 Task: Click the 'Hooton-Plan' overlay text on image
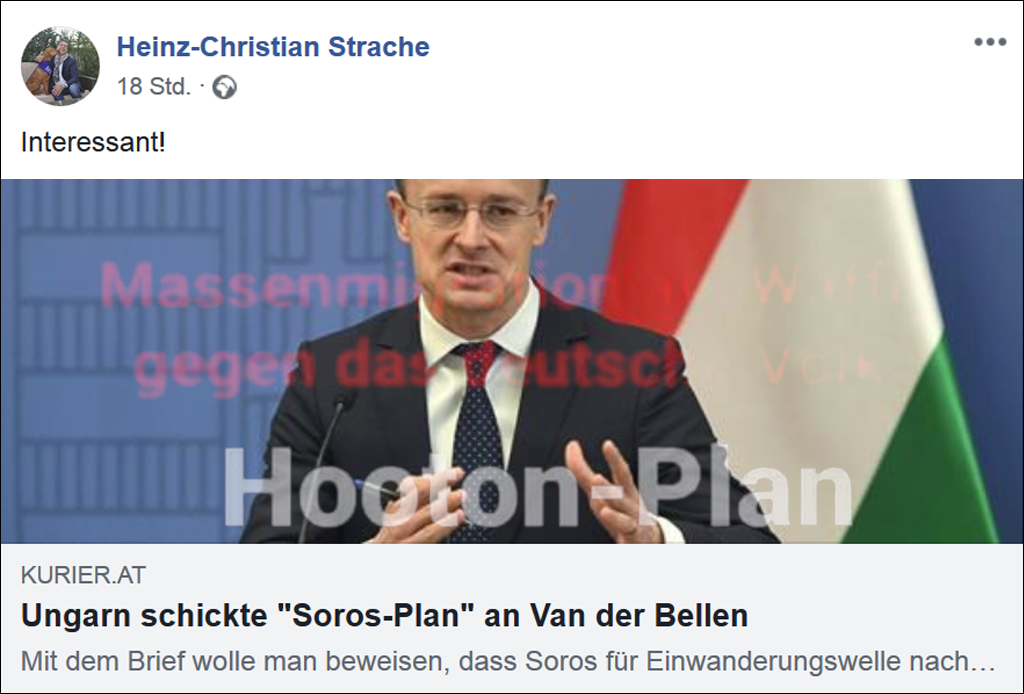click(x=538, y=488)
